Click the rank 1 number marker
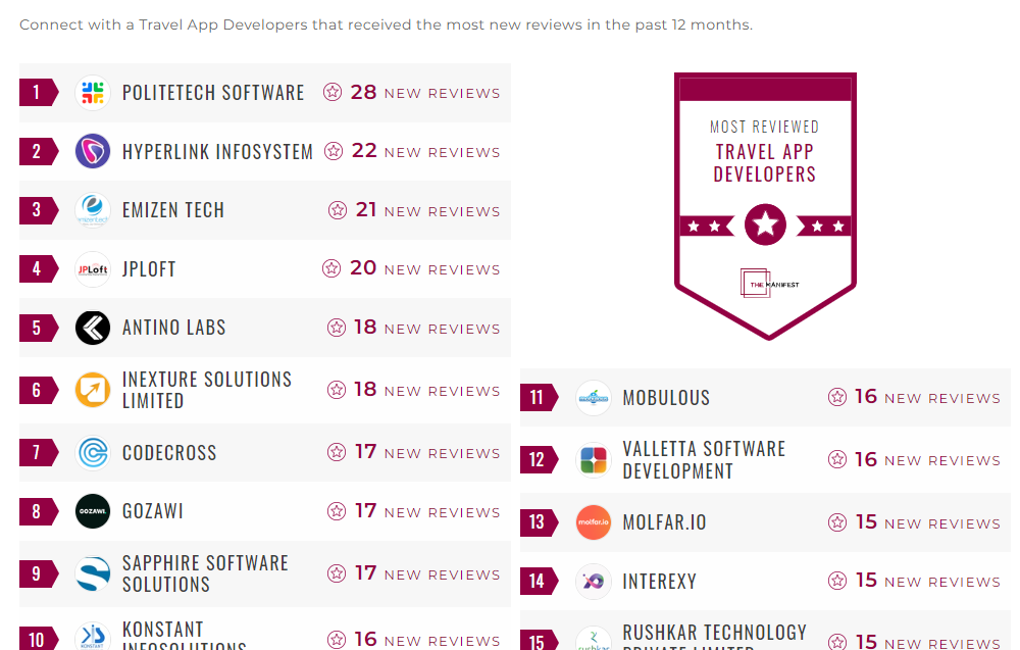 37,93
